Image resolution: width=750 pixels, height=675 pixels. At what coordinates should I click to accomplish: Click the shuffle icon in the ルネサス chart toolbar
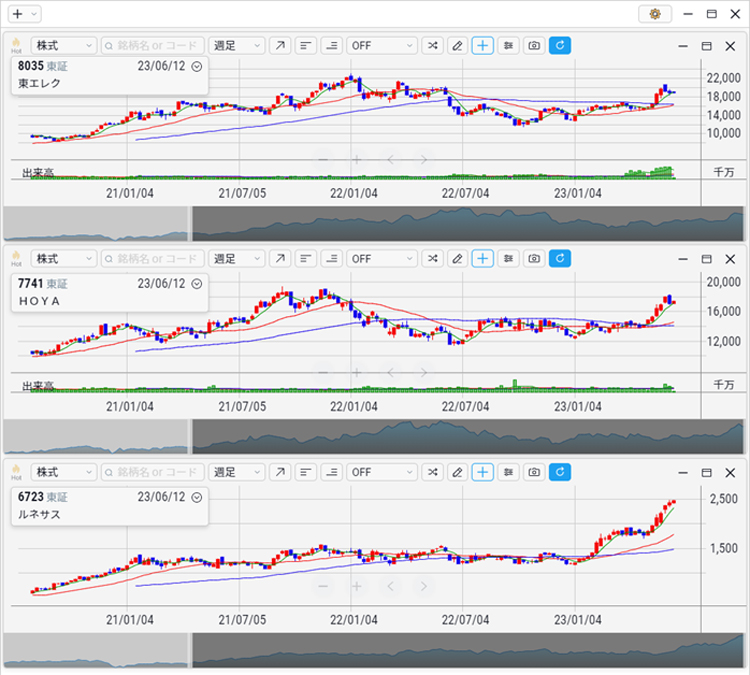point(431,472)
